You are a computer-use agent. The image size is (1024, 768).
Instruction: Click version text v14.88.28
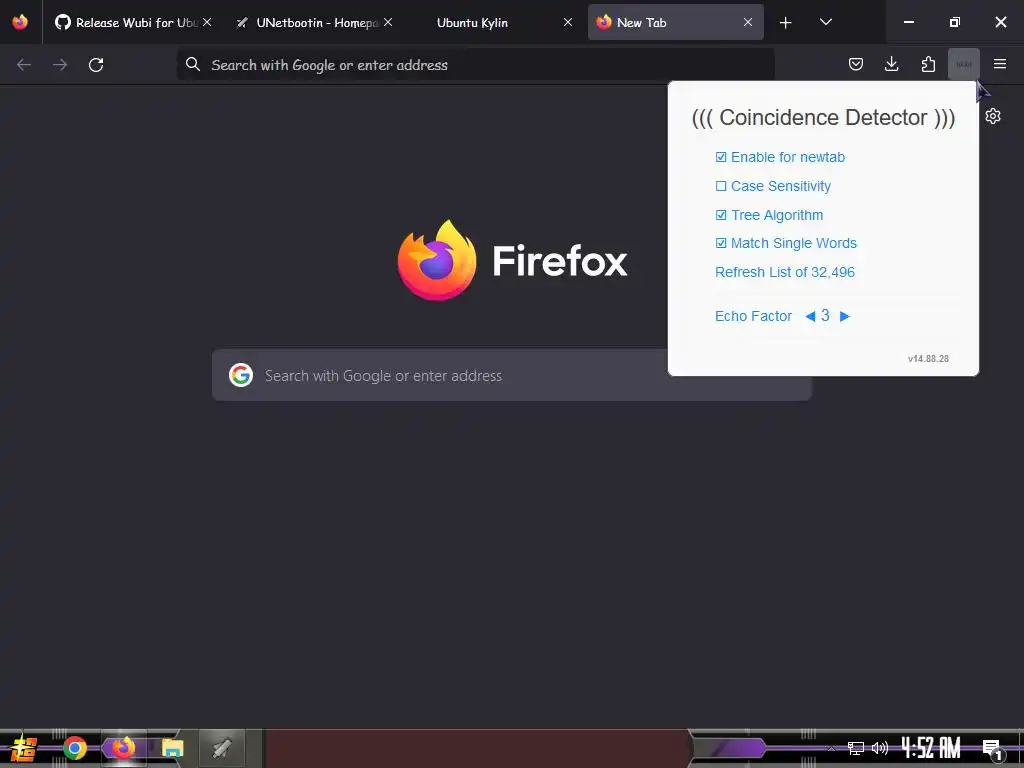click(928, 359)
